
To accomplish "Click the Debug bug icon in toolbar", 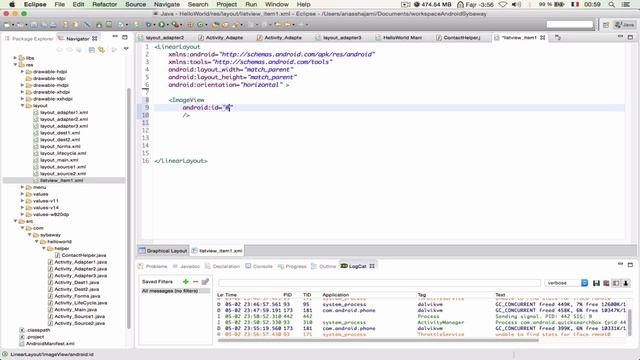I will 148,25.
